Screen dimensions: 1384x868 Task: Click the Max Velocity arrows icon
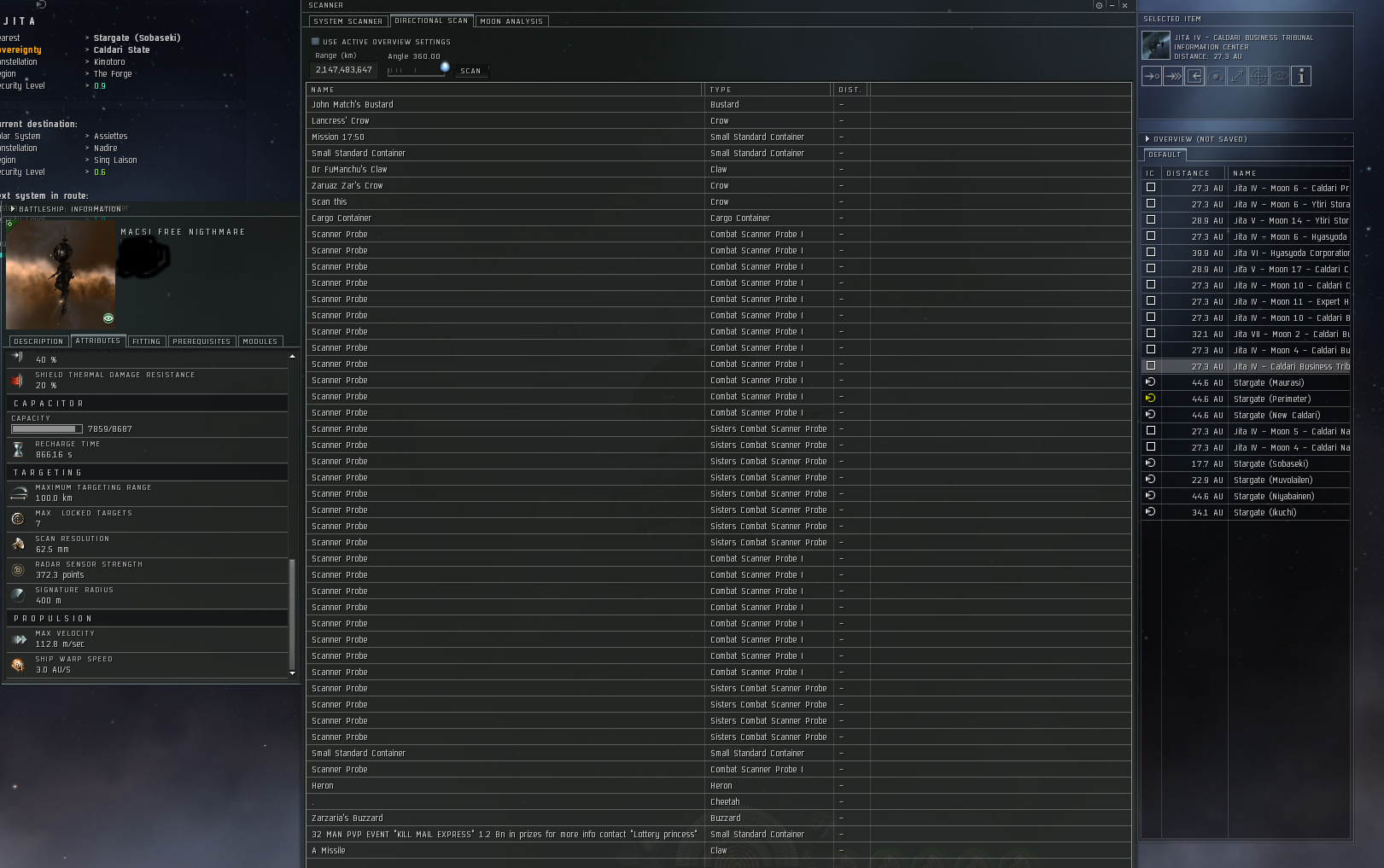pos(18,639)
